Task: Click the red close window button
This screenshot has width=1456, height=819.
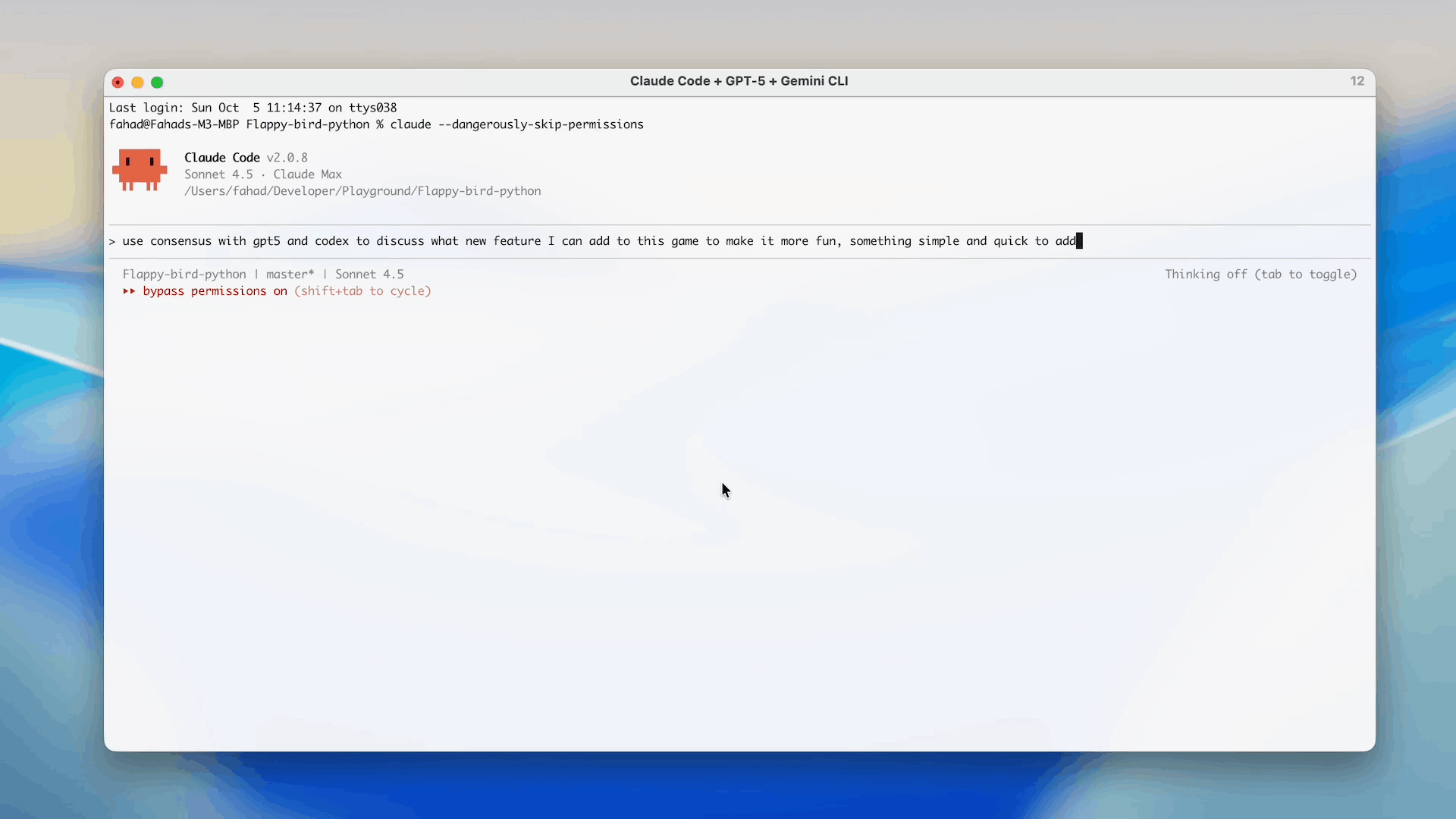Action: pos(118,83)
